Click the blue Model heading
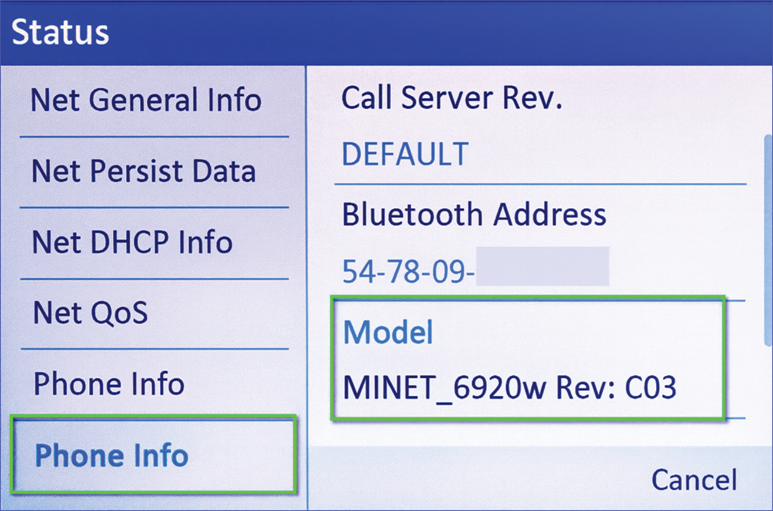The width and height of the screenshot is (773, 511). click(388, 333)
